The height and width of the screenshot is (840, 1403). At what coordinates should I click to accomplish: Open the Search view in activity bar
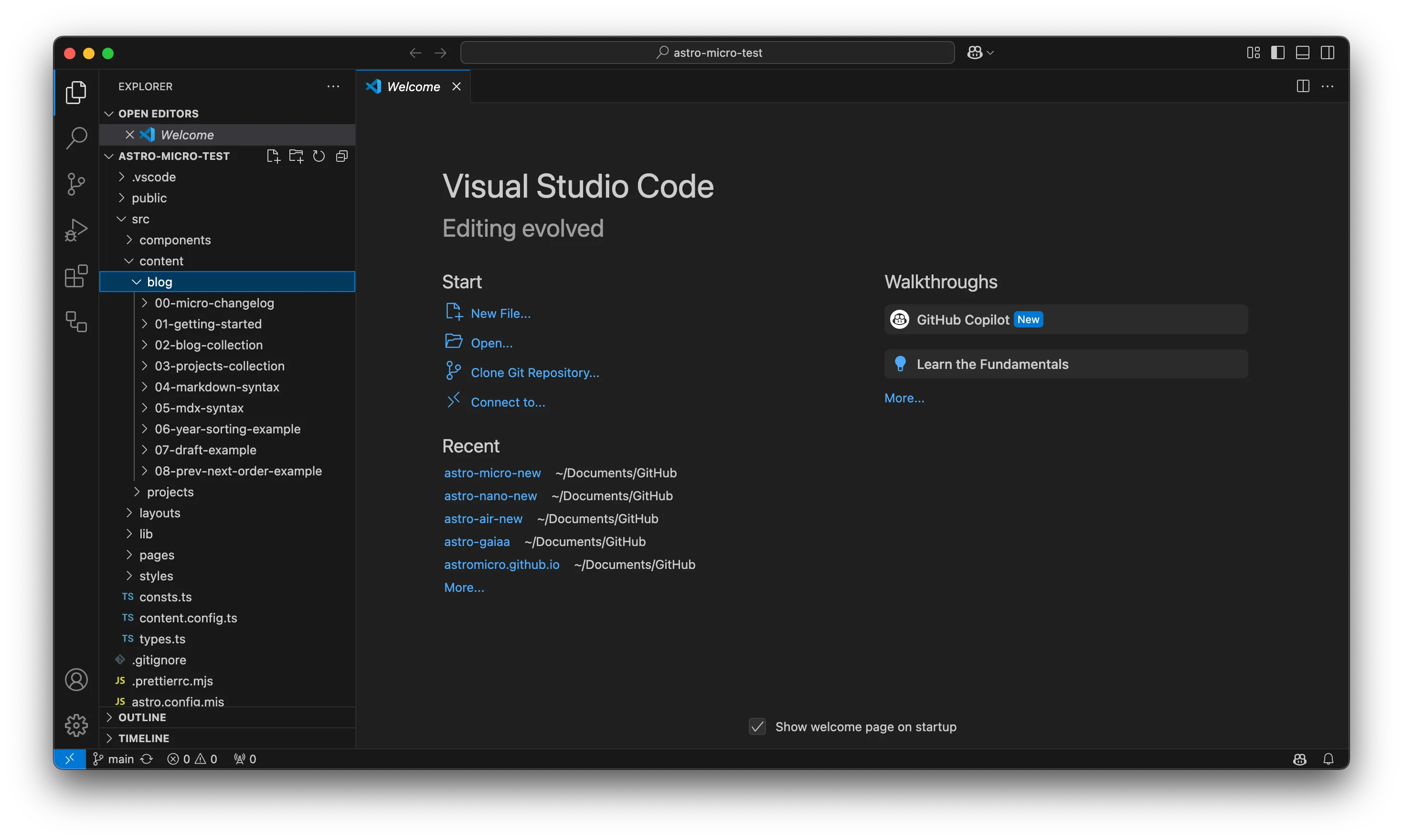pos(76,137)
